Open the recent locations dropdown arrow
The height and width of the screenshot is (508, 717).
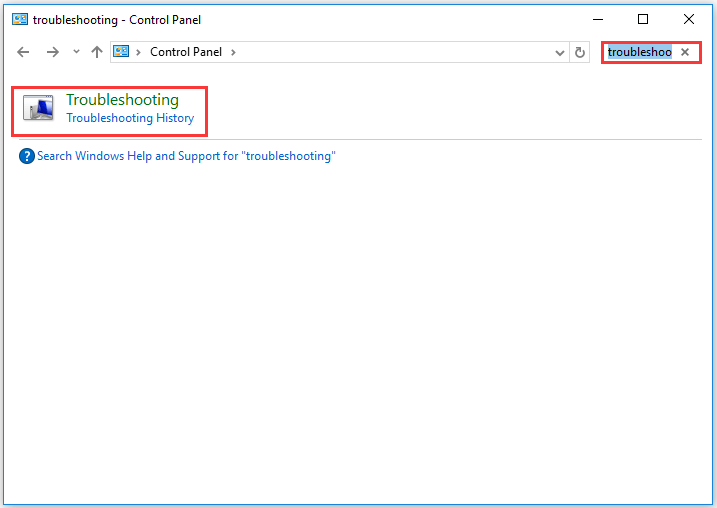click(76, 52)
